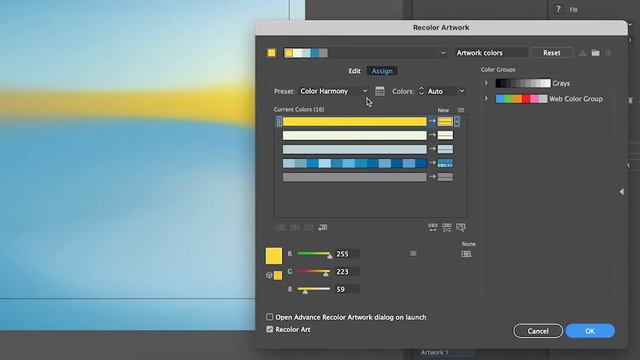The height and width of the screenshot is (360, 640).
Task: Click the help question mark icon
Action: [558, 9]
